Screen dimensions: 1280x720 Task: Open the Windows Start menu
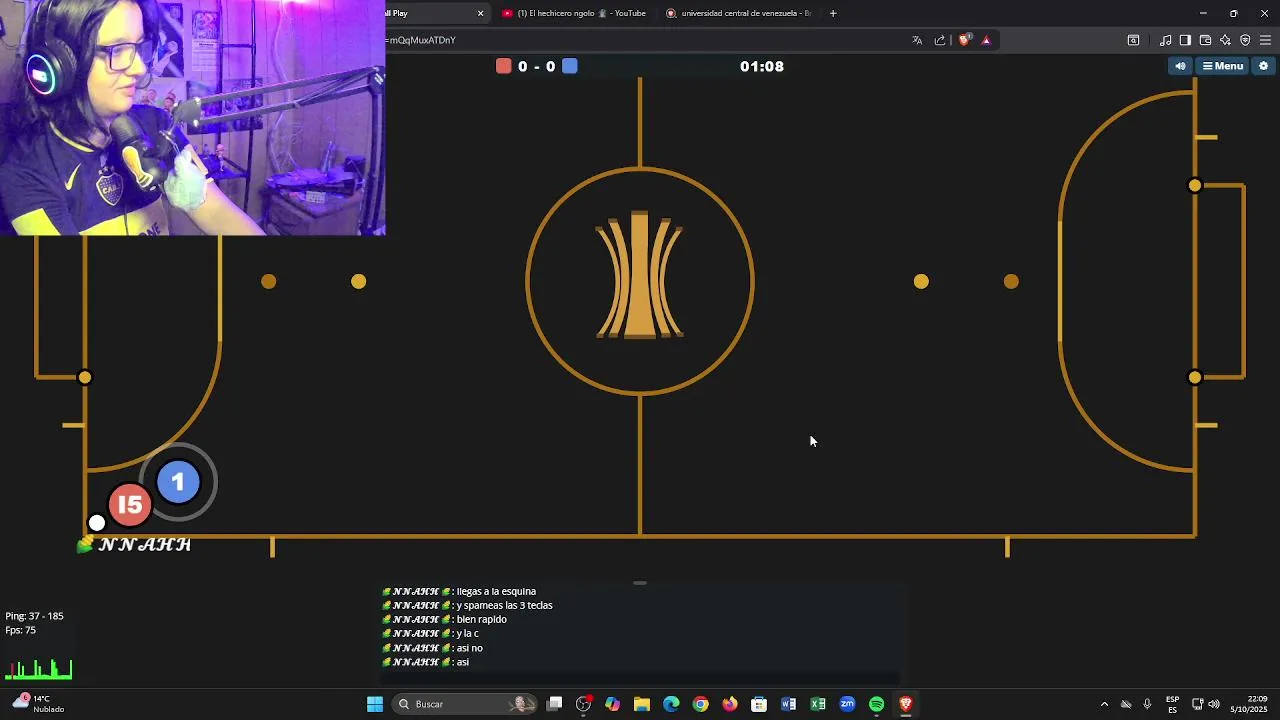tap(375, 704)
